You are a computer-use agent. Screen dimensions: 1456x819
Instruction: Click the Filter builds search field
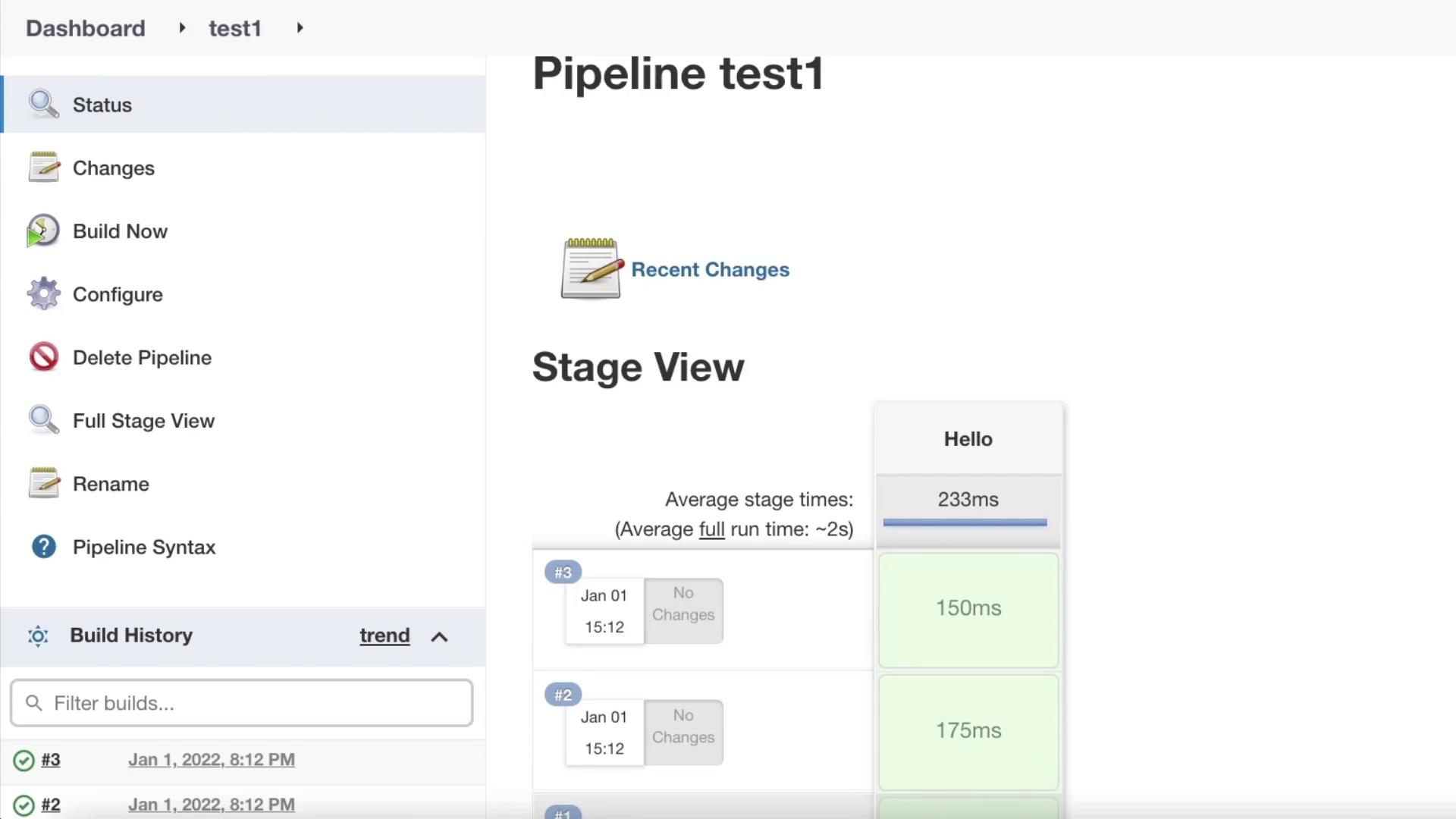pos(250,703)
